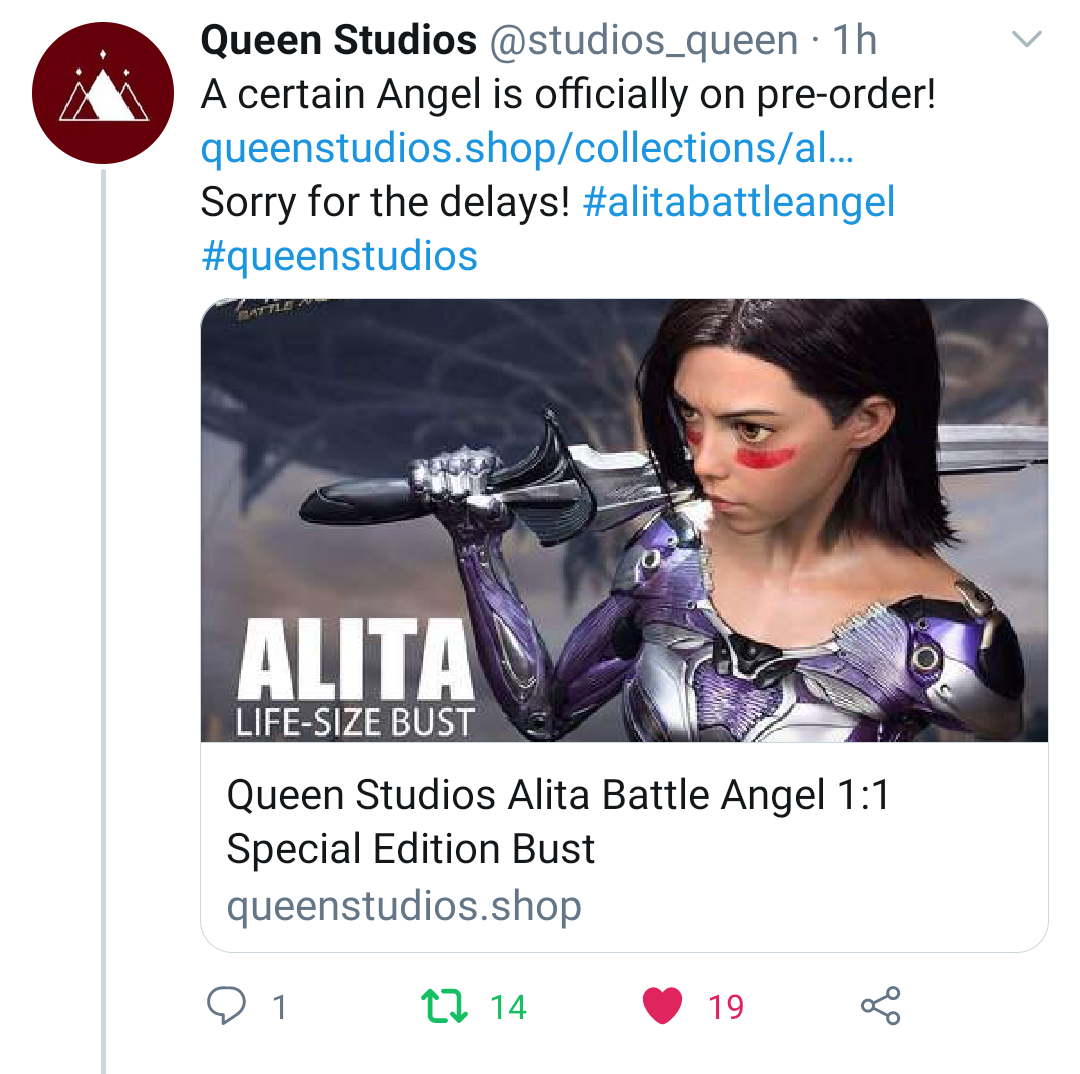Follow the queenstudios.shop/collections link
Screen dimensions: 1080x1074
pos(527,149)
